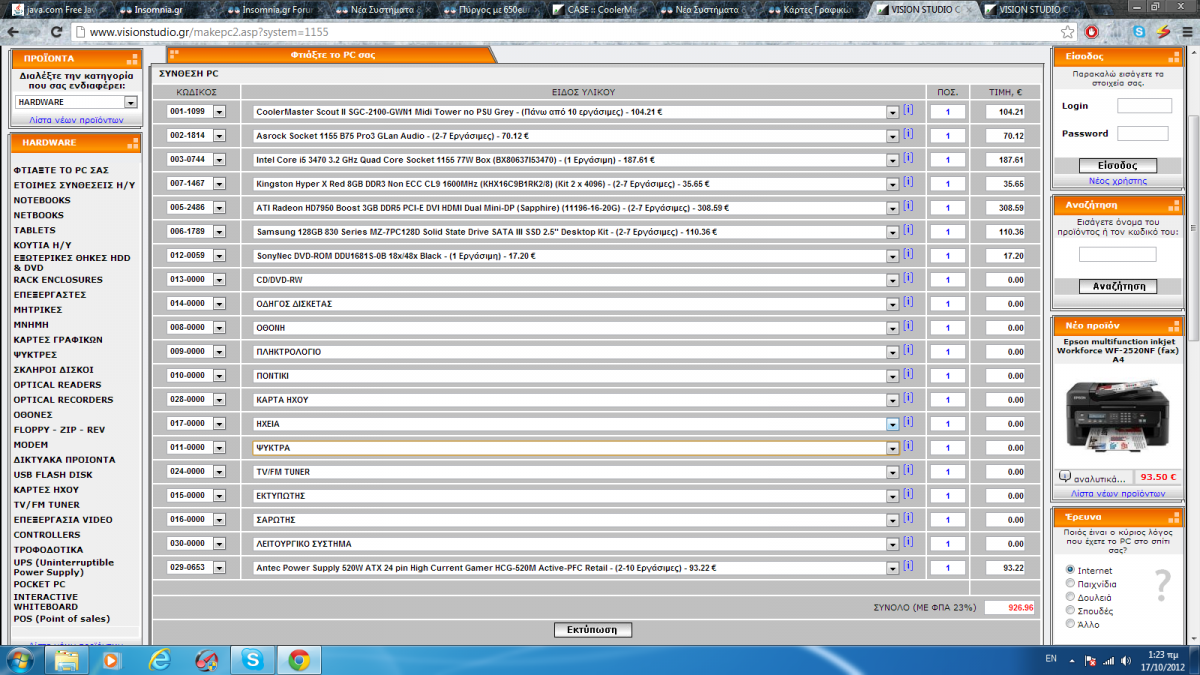The image size is (1200, 675).
Task: Open product dropdown for TV/FM TUNER row
Action: point(892,472)
